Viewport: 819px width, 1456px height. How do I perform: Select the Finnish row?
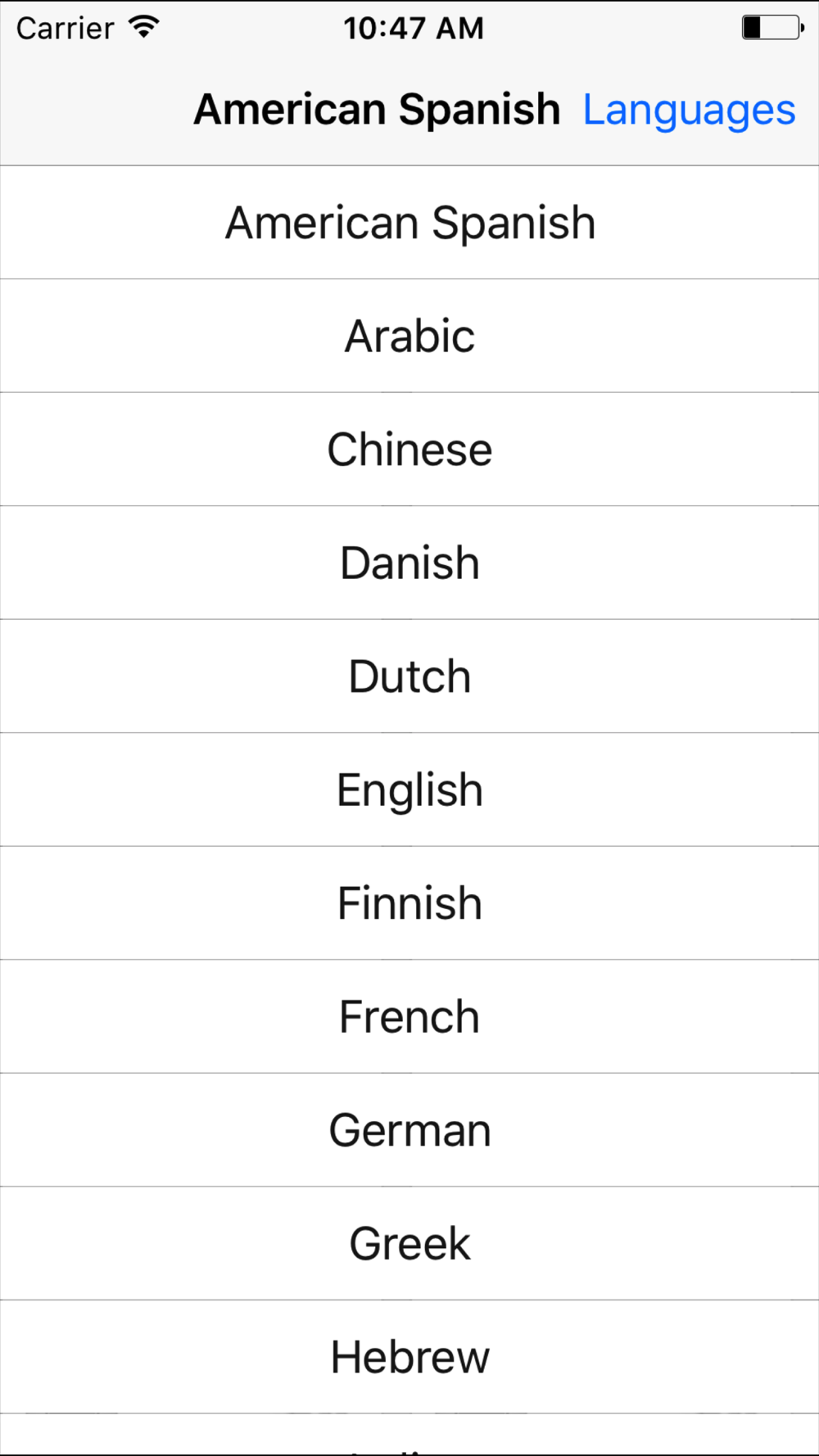(x=409, y=903)
